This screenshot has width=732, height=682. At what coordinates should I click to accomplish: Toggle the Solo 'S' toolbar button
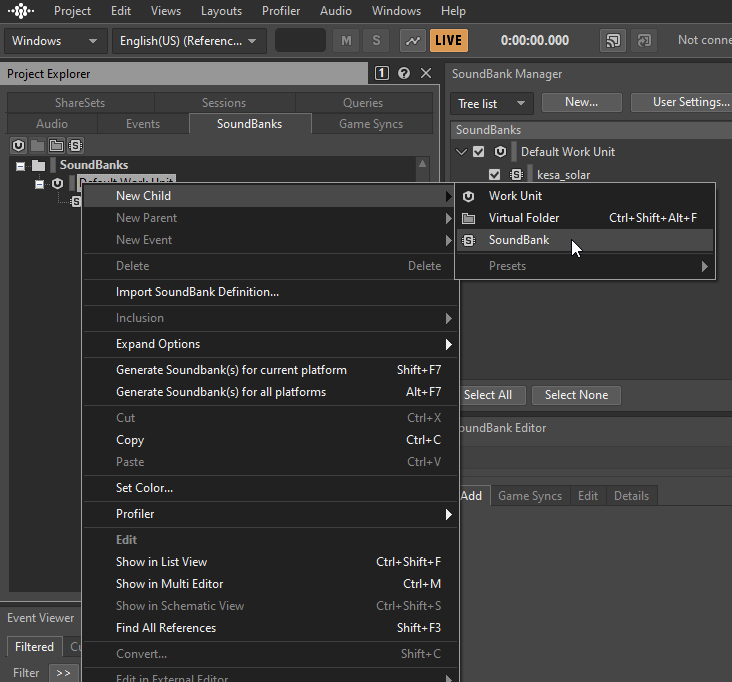(376, 41)
